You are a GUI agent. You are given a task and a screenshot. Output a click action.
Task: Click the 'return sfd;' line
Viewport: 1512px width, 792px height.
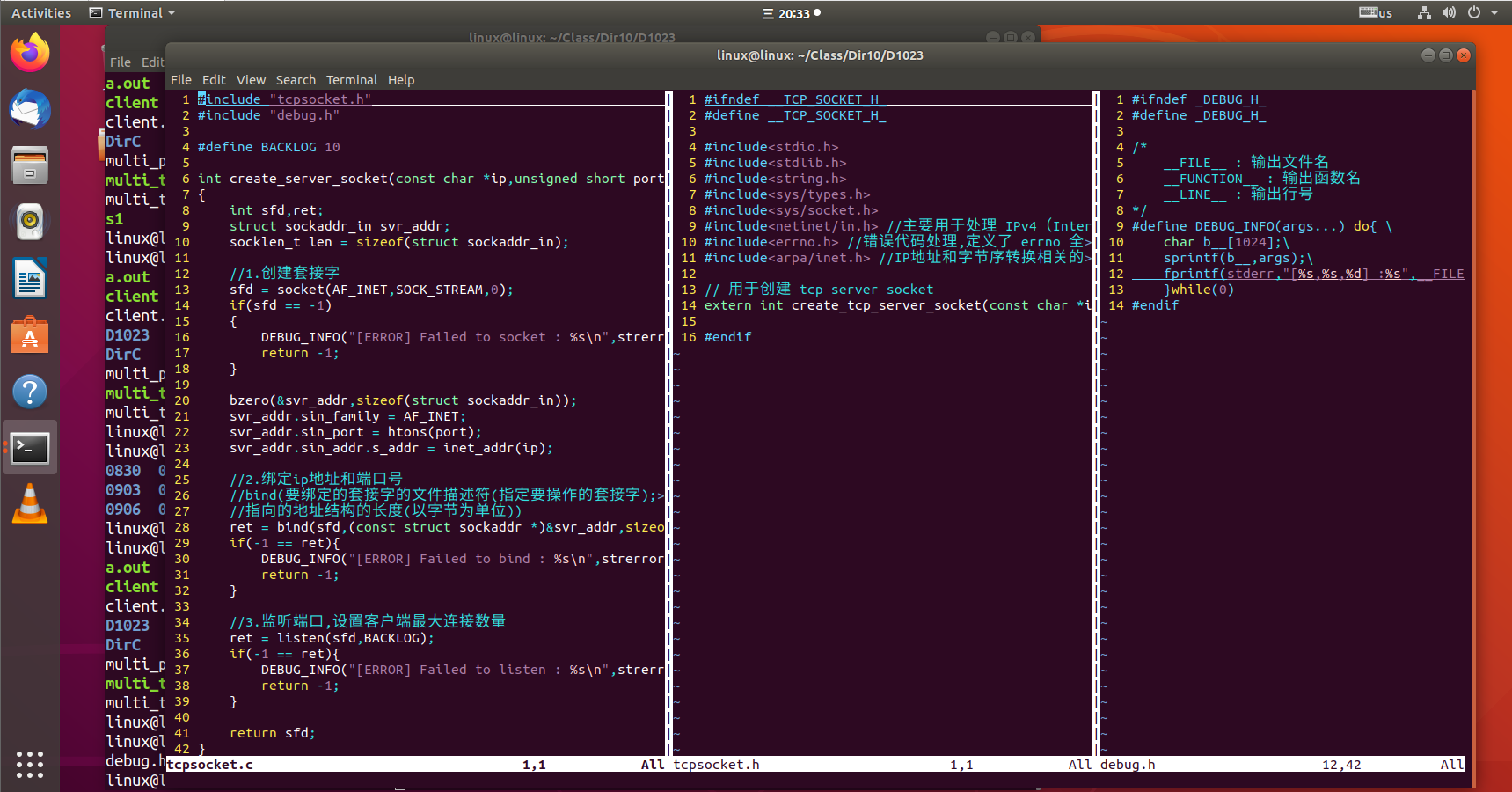click(272, 733)
